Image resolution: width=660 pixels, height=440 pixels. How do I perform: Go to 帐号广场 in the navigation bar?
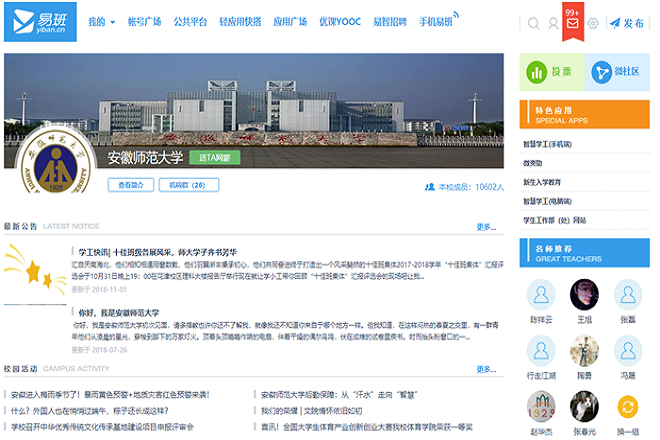(144, 22)
